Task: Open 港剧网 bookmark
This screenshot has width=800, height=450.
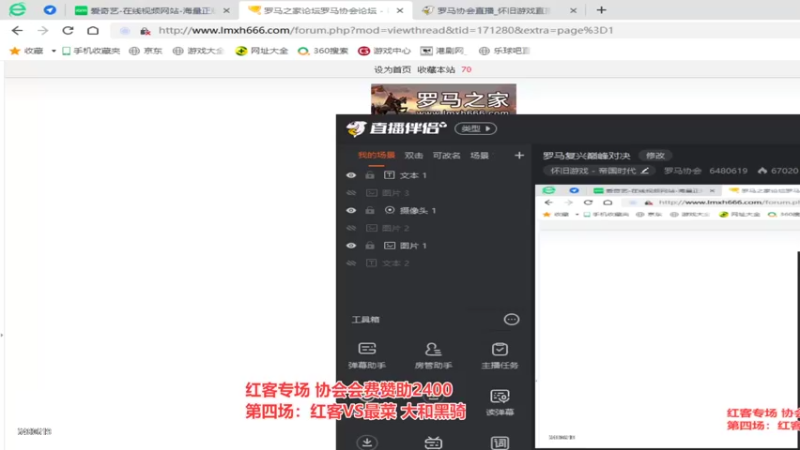Action: 442,51
